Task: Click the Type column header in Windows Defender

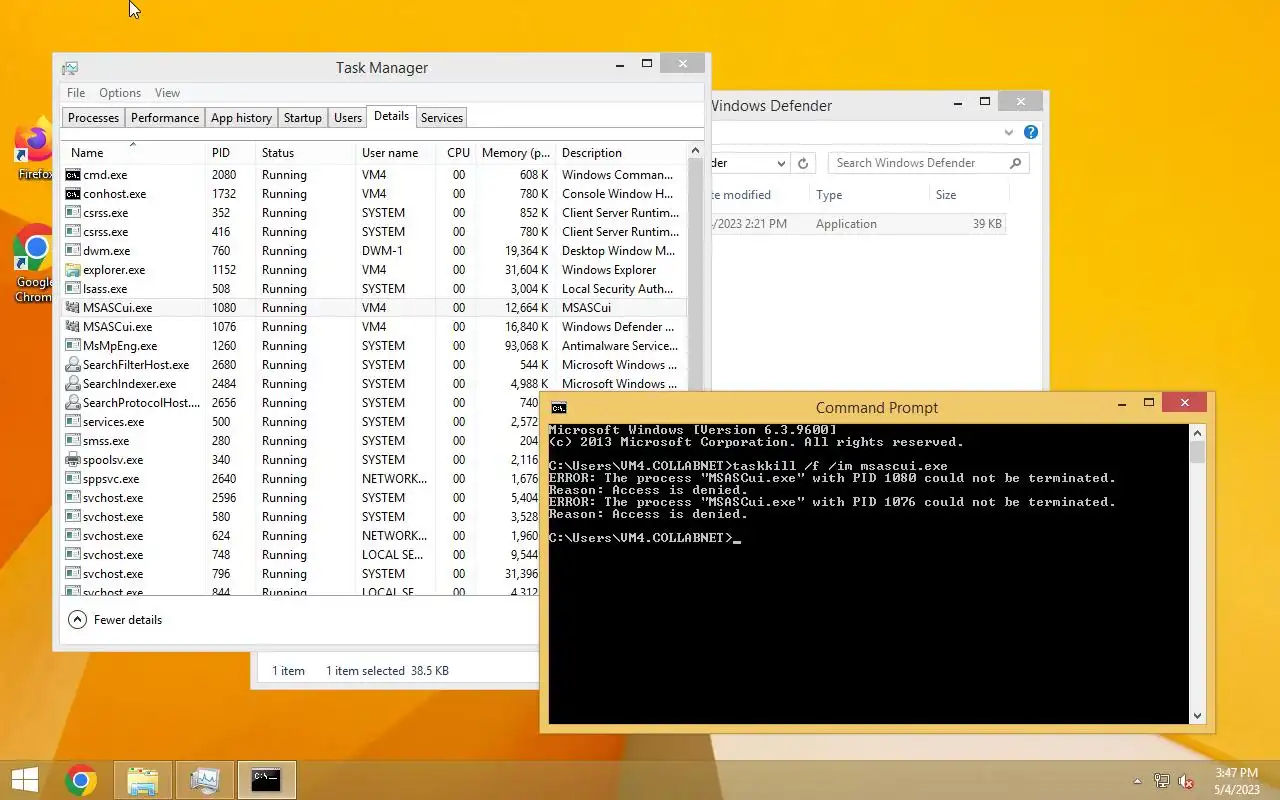Action: coord(868,195)
